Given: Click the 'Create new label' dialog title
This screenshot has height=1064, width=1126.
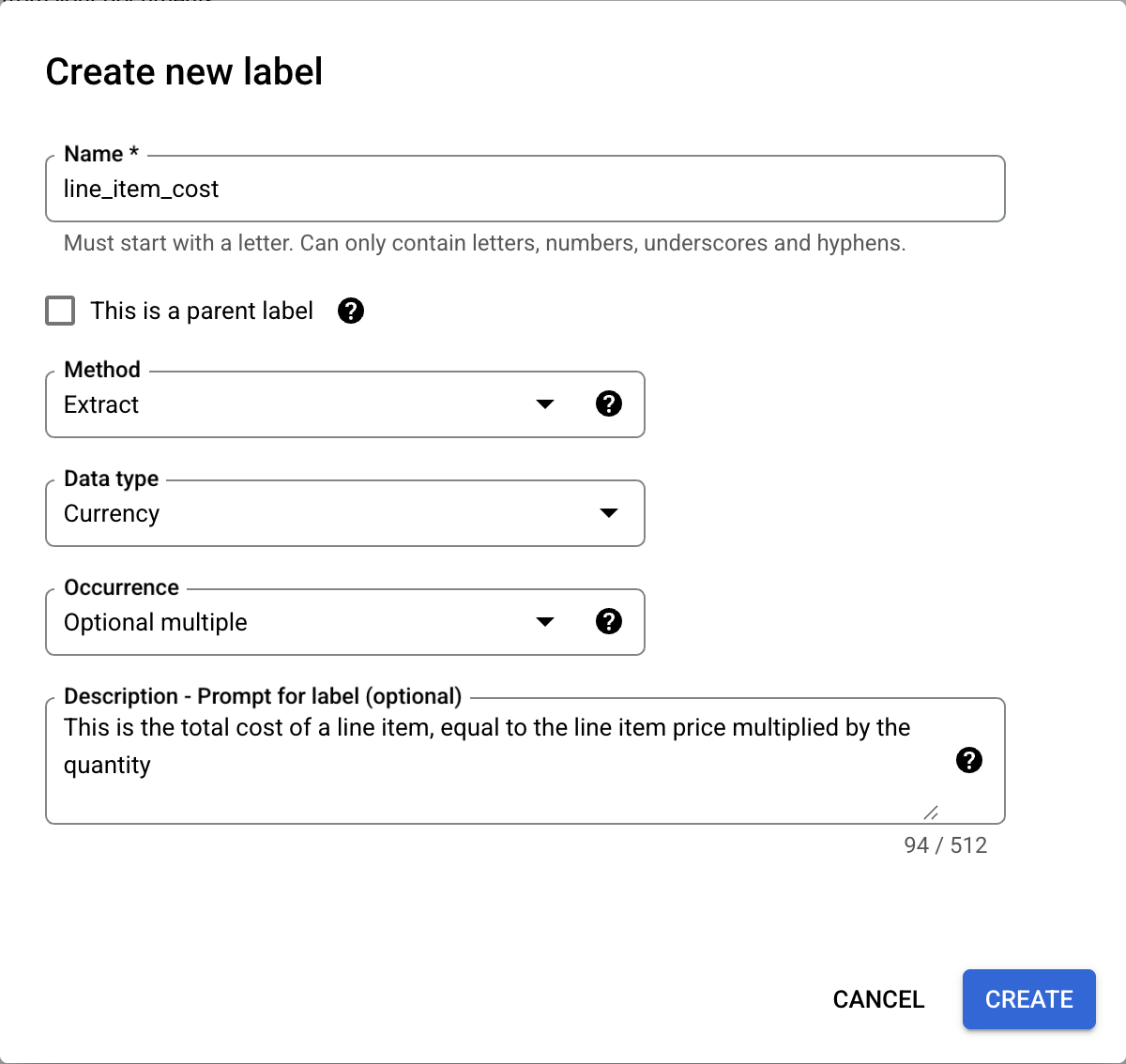Looking at the screenshot, I should tap(184, 72).
